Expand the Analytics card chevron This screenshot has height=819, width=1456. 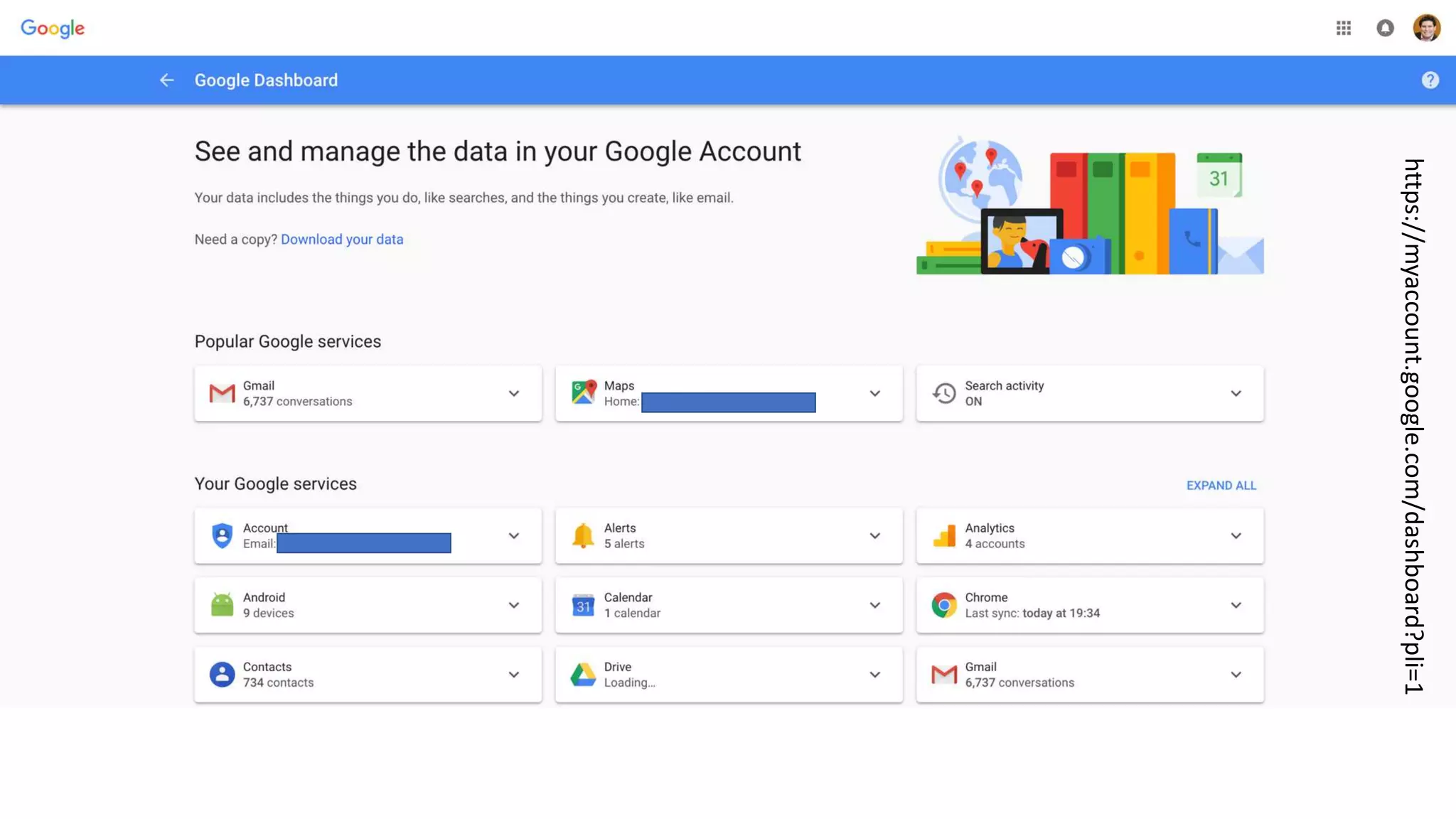click(x=1236, y=535)
